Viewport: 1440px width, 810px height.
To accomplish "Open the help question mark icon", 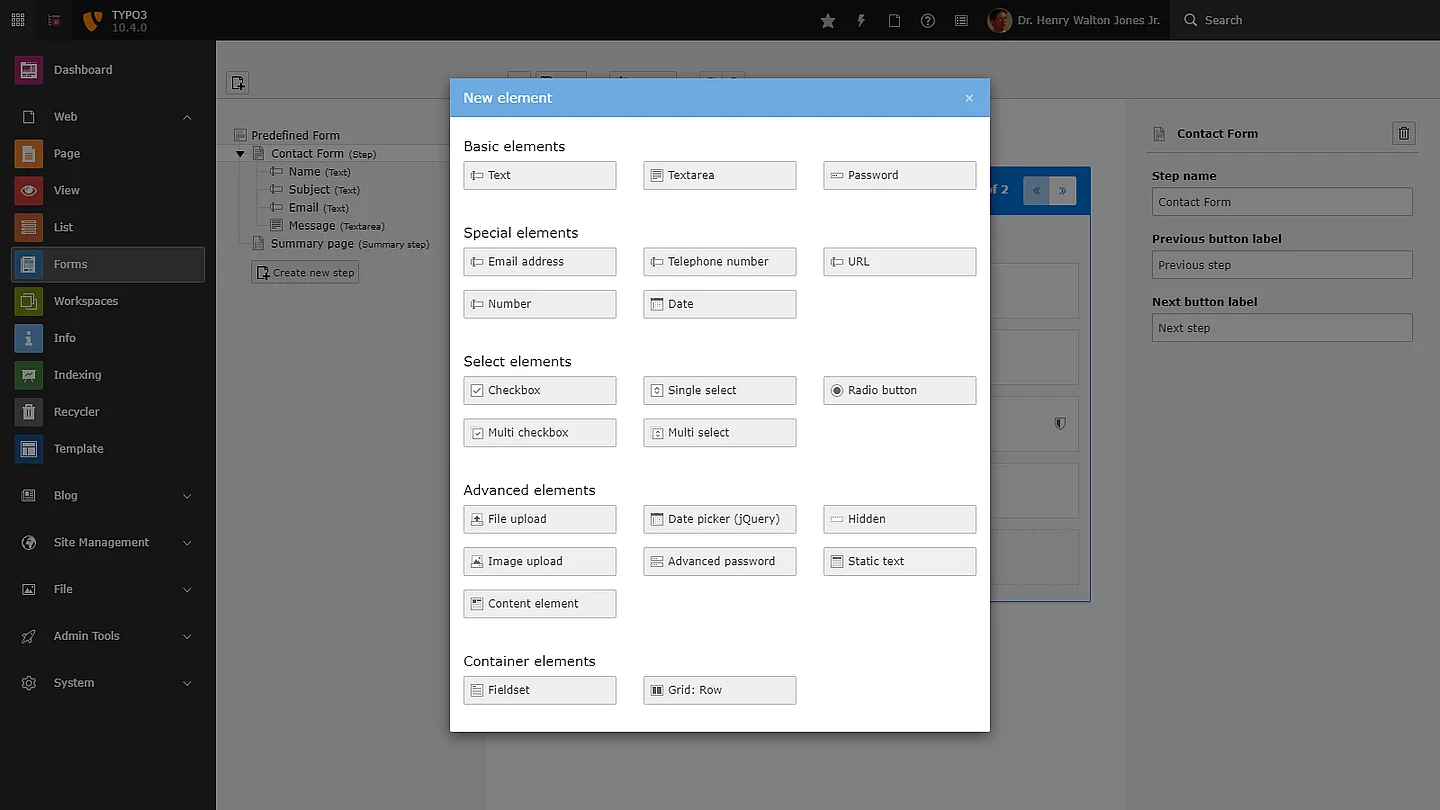I will click(928, 20).
